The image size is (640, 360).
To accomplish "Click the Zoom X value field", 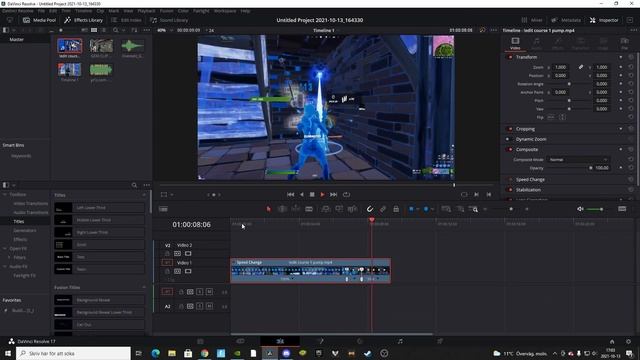I will (x=561, y=67).
